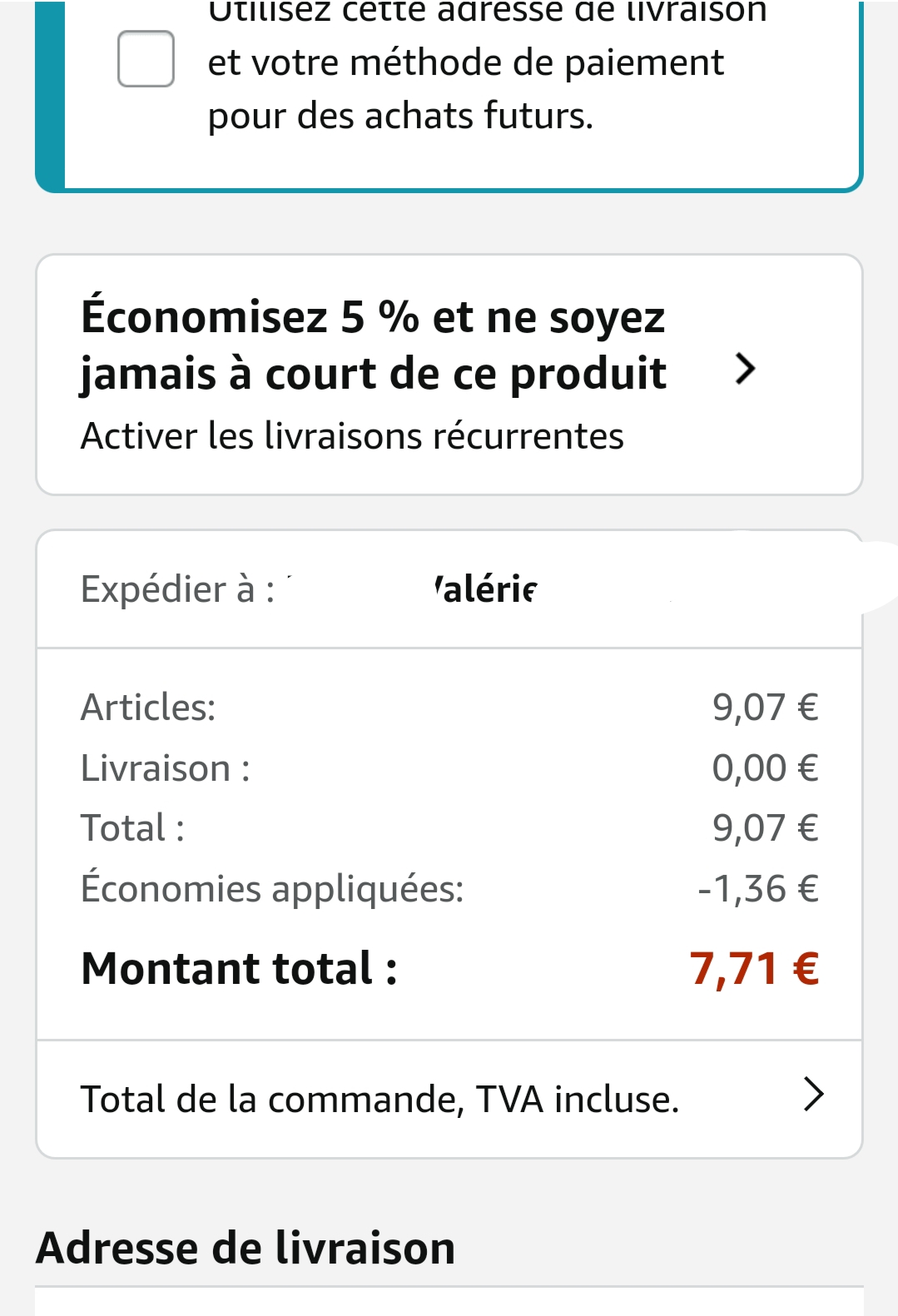
Task: Open "Total de la commande, TVA incluse."
Action: [x=380, y=1100]
